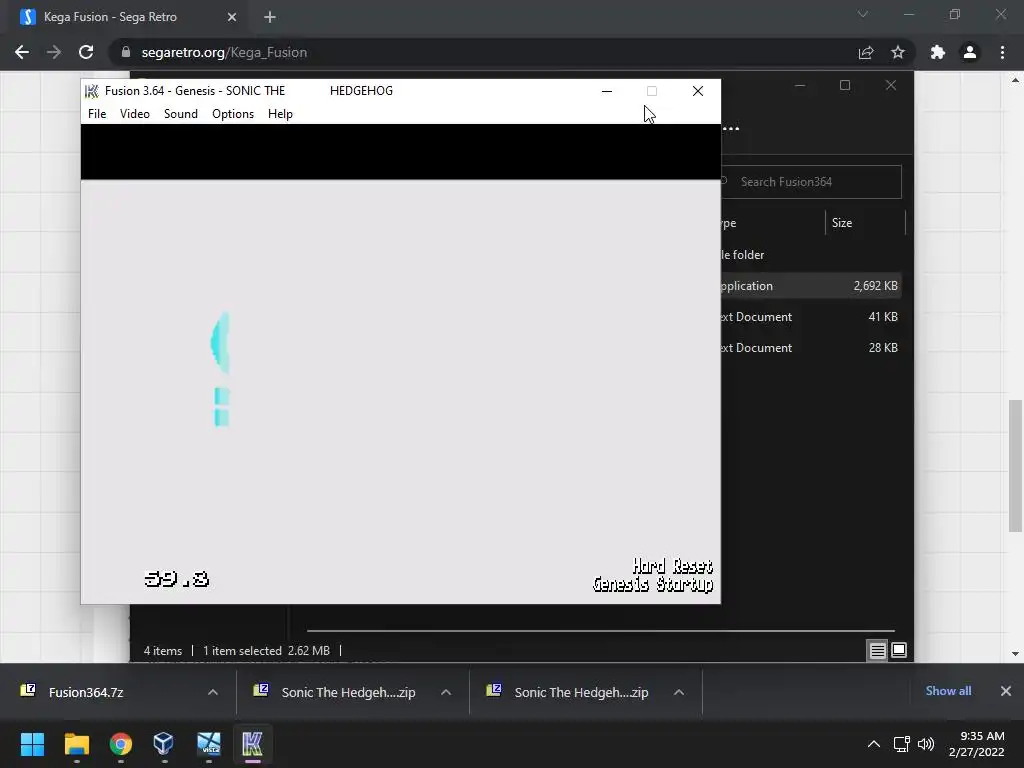Open the Chrome profile icon
The height and width of the screenshot is (768, 1024).
tap(970, 52)
